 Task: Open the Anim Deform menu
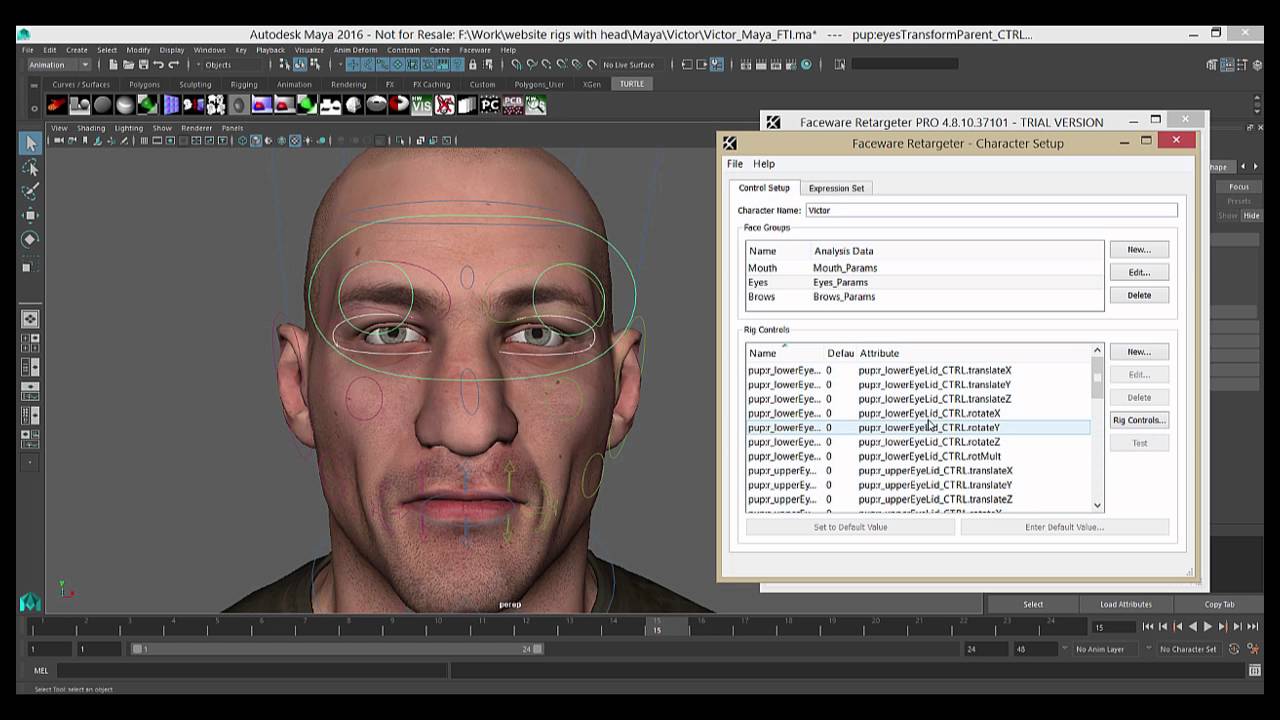click(x=355, y=50)
